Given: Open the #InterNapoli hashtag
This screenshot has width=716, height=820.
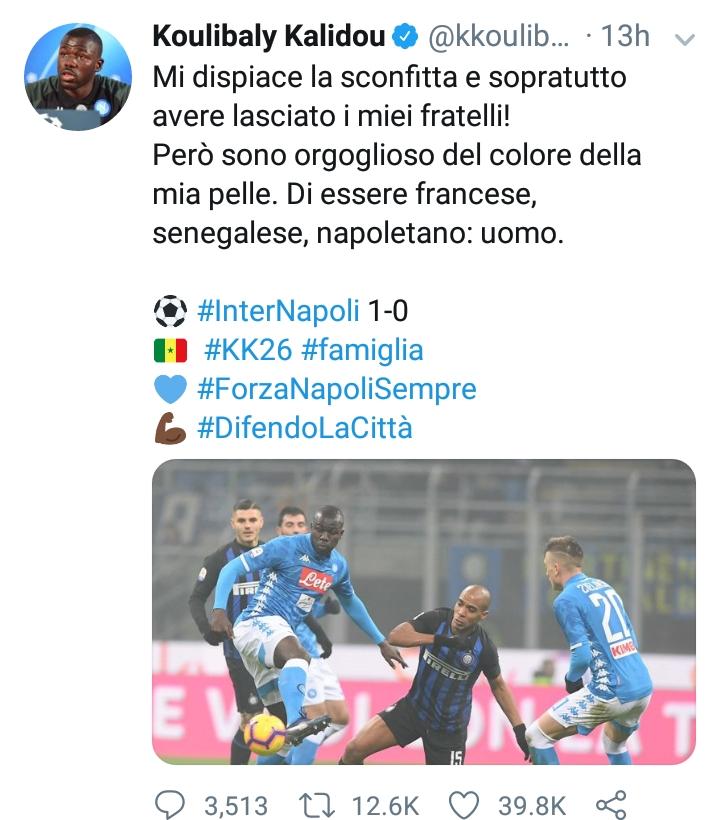Looking at the screenshot, I should [x=278, y=311].
